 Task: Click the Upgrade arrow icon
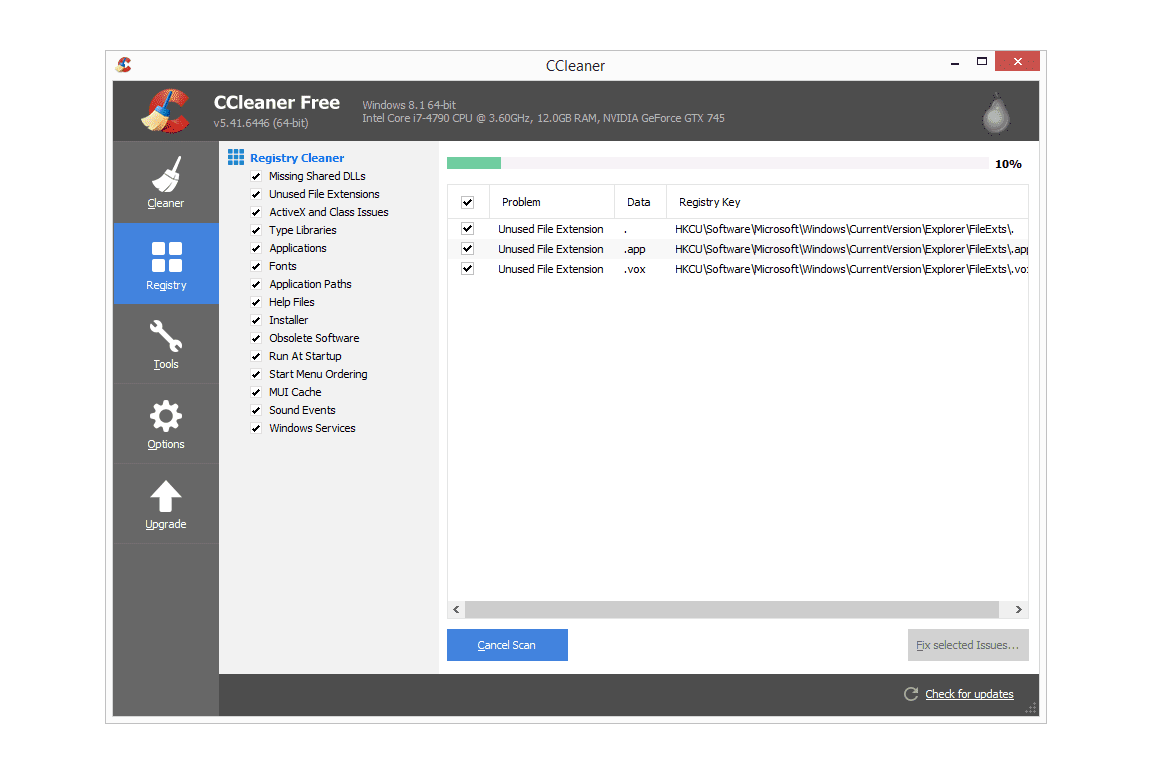pyautogui.click(x=166, y=496)
